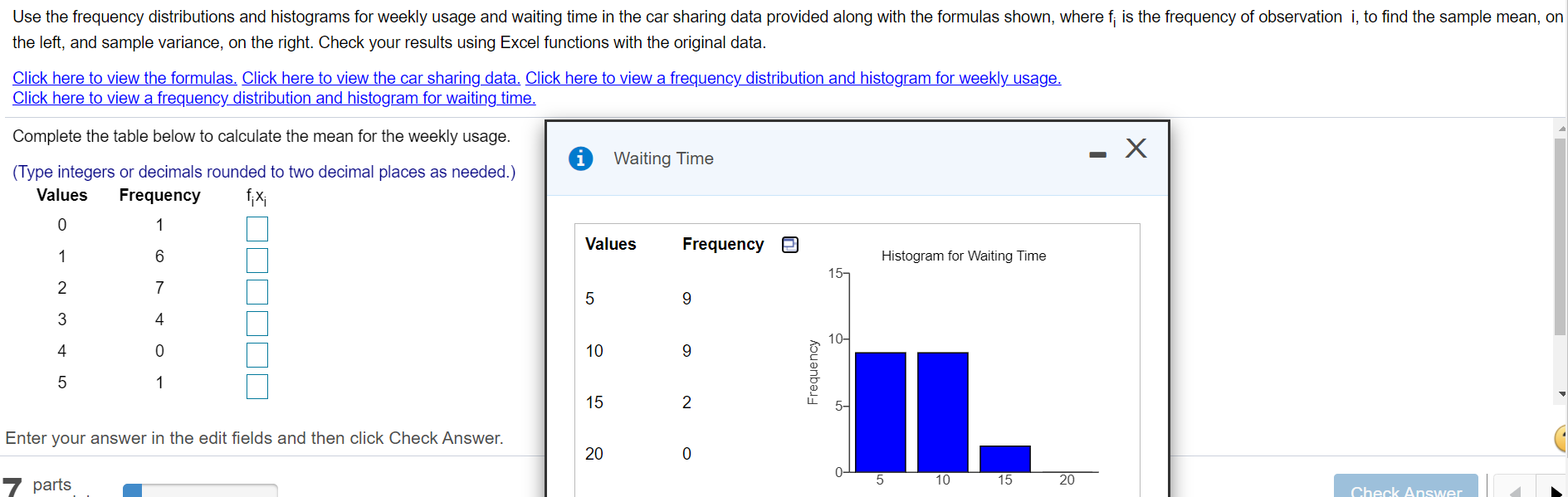Click the Histogram for Waiting Time chart title
Screen dimensions: 1568x497
962,256
